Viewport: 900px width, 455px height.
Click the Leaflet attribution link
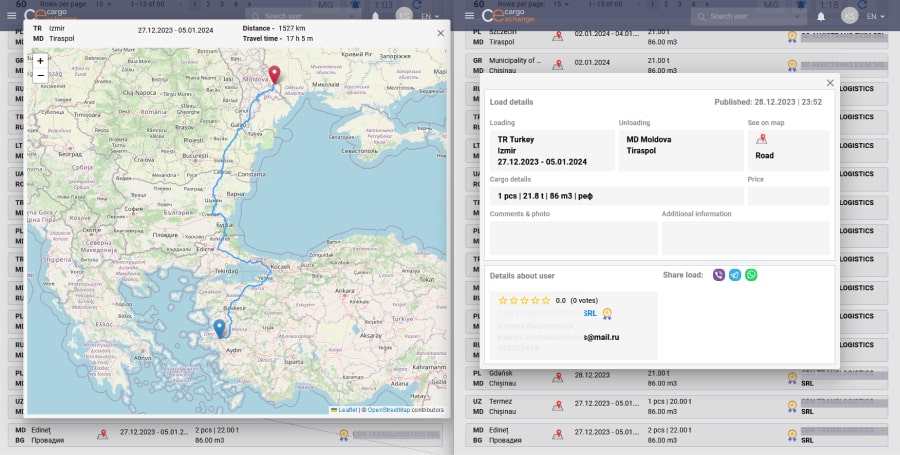pos(347,410)
